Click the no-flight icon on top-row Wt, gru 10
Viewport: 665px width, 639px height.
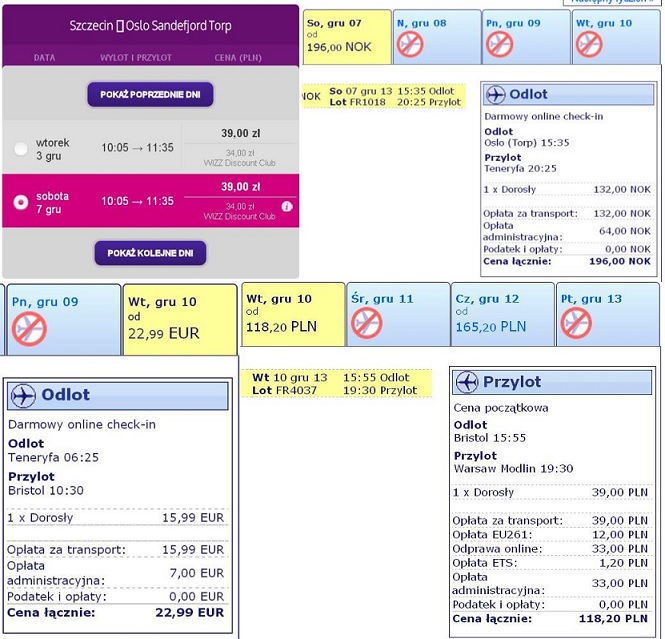coord(589,44)
